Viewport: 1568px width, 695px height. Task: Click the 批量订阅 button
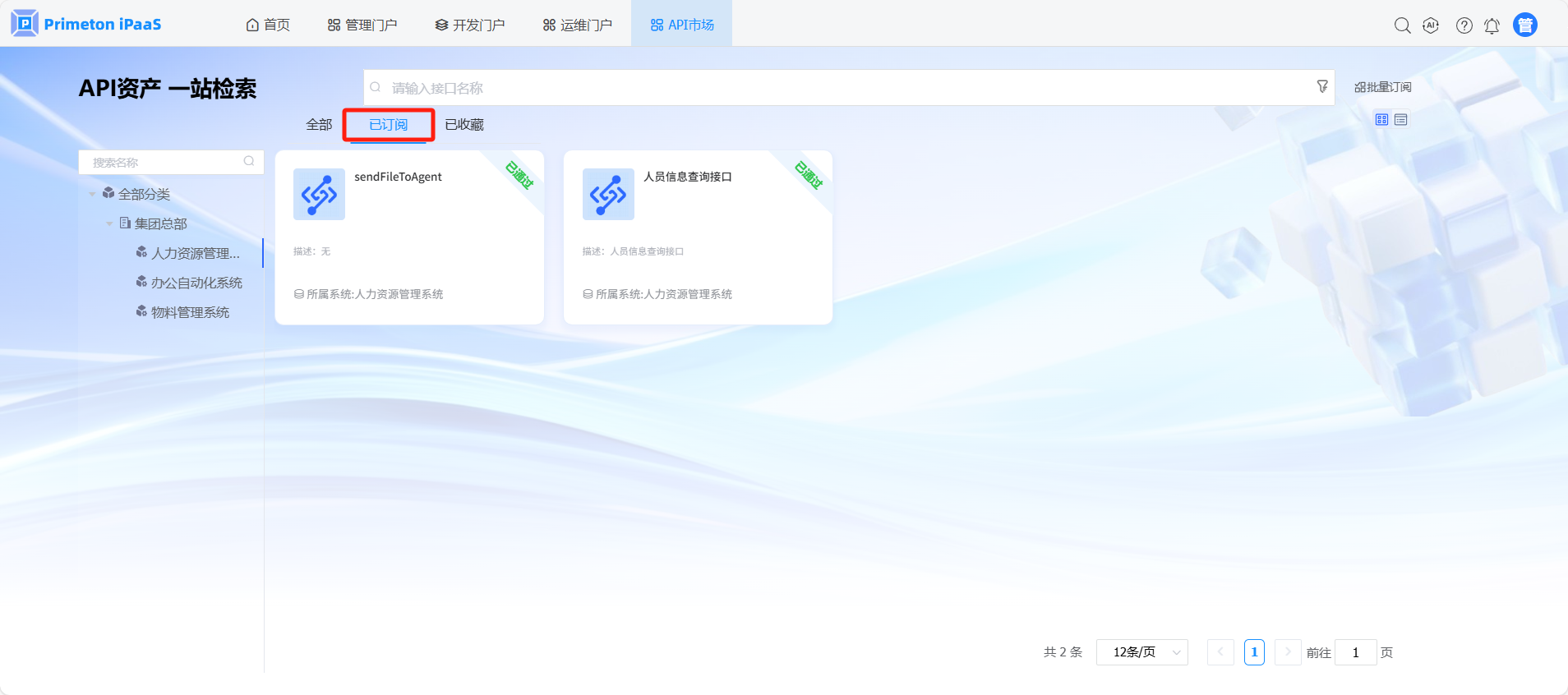pos(1383,87)
